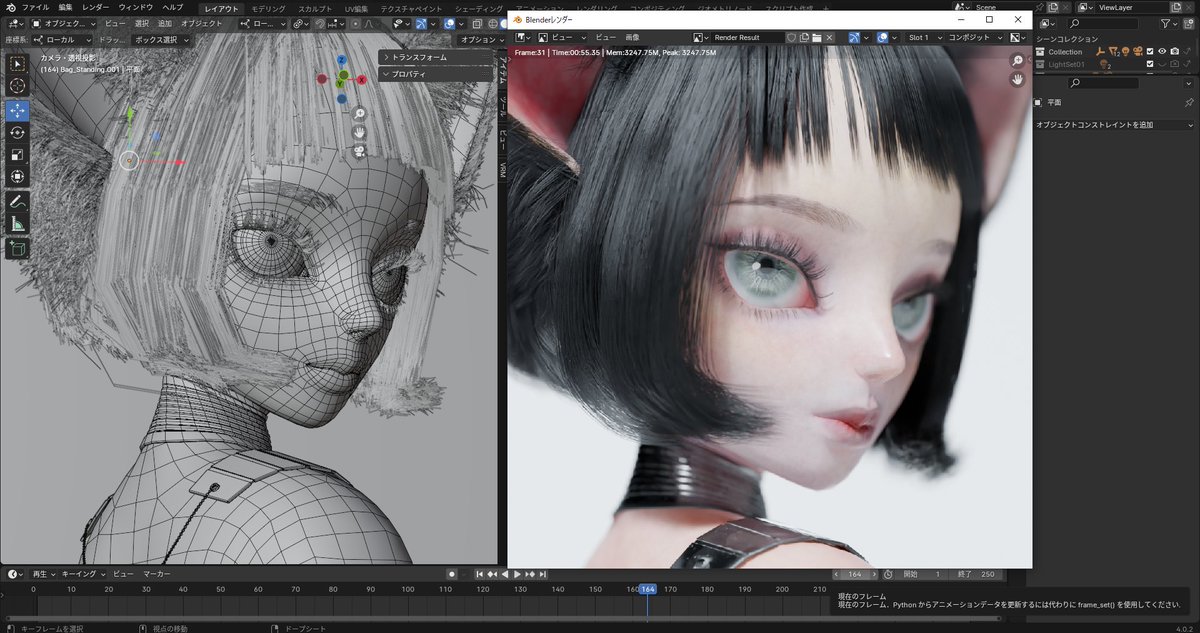The height and width of the screenshot is (633, 1200).
Task: Jump to timeline start frame
Action: (x=481, y=574)
